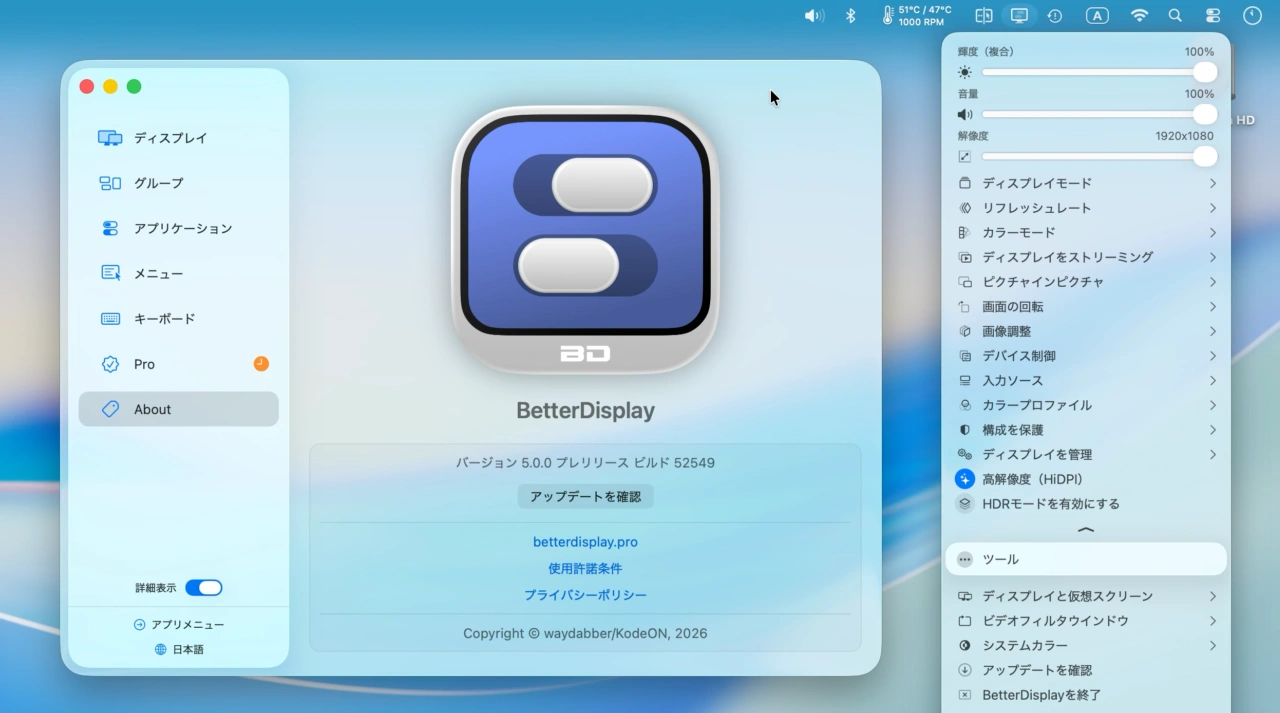Click the リフレッシュレート row icon
The height and width of the screenshot is (713, 1280).
point(965,208)
